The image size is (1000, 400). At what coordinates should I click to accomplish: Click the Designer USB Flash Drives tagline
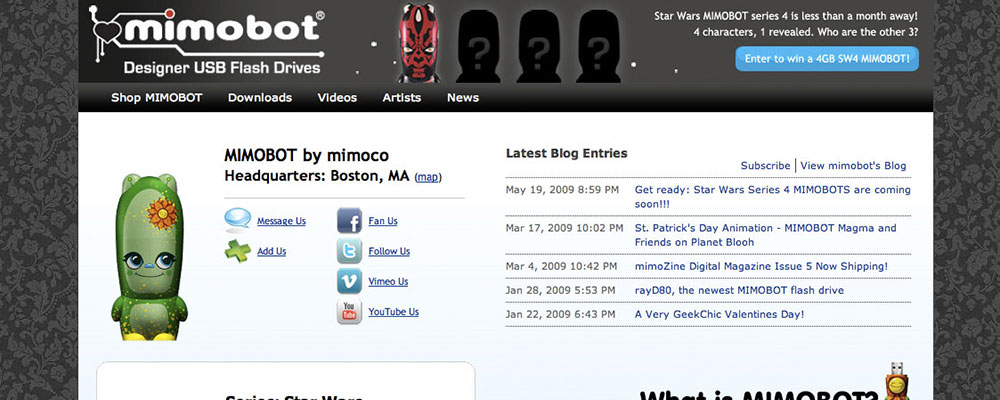(x=222, y=68)
